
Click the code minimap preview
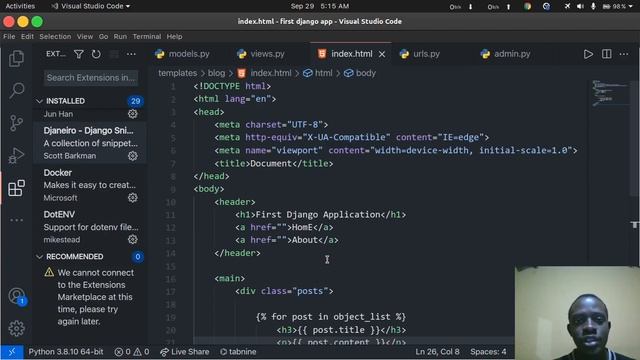611,93
